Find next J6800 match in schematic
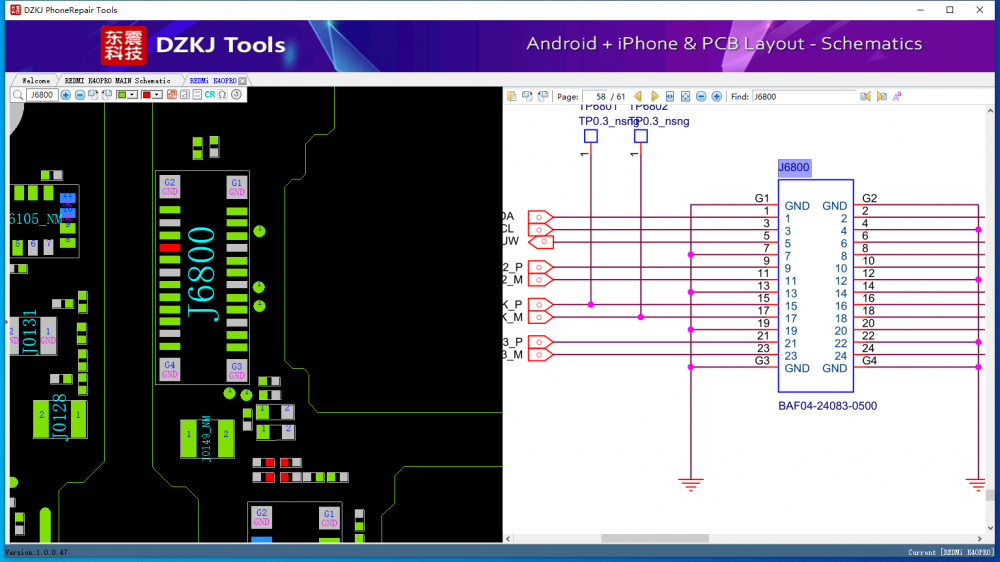Image resolution: width=1000 pixels, height=562 pixels. pyautogui.click(x=881, y=97)
